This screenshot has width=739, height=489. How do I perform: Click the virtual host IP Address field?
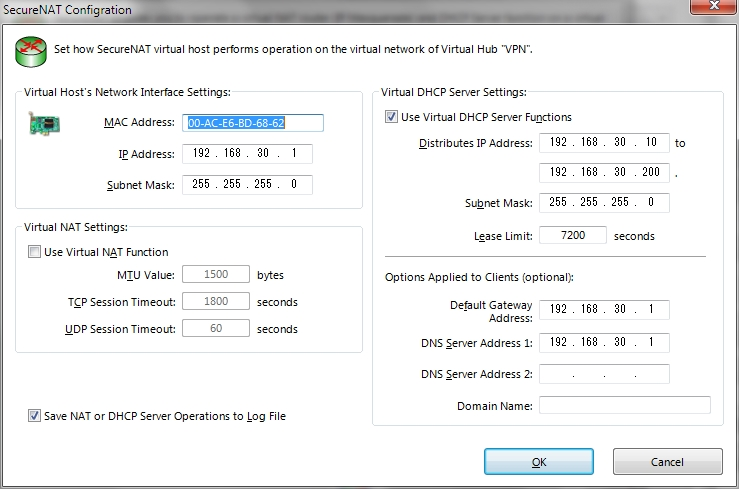click(x=247, y=154)
